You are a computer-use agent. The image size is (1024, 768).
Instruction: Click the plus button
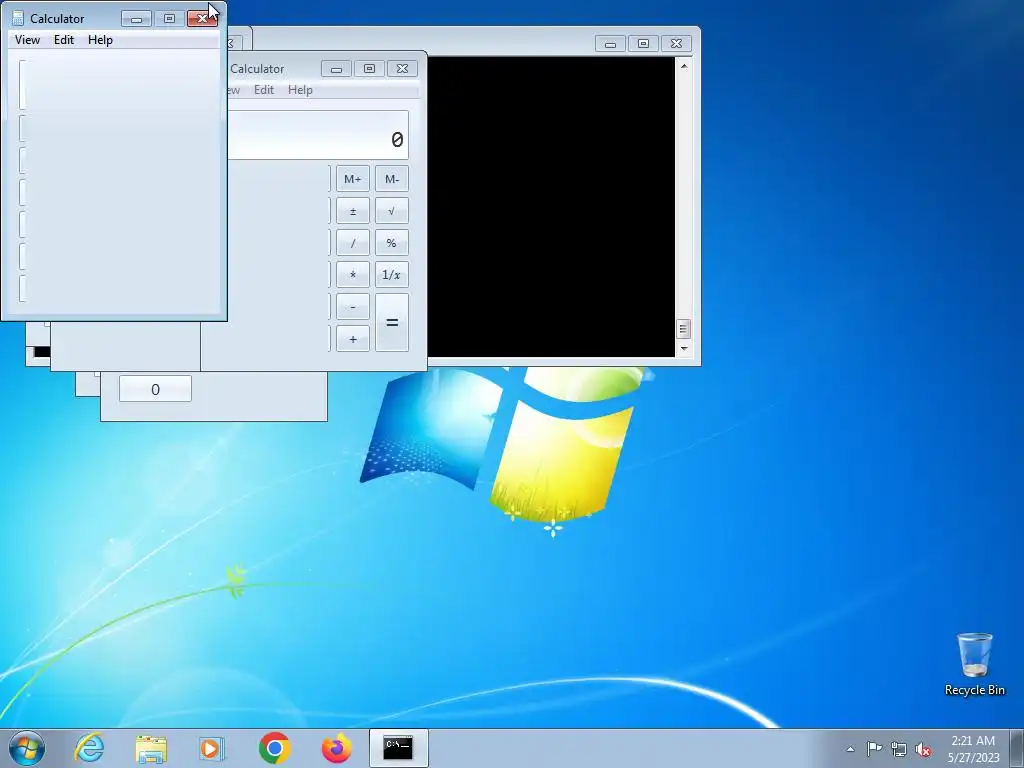coord(353,339)
